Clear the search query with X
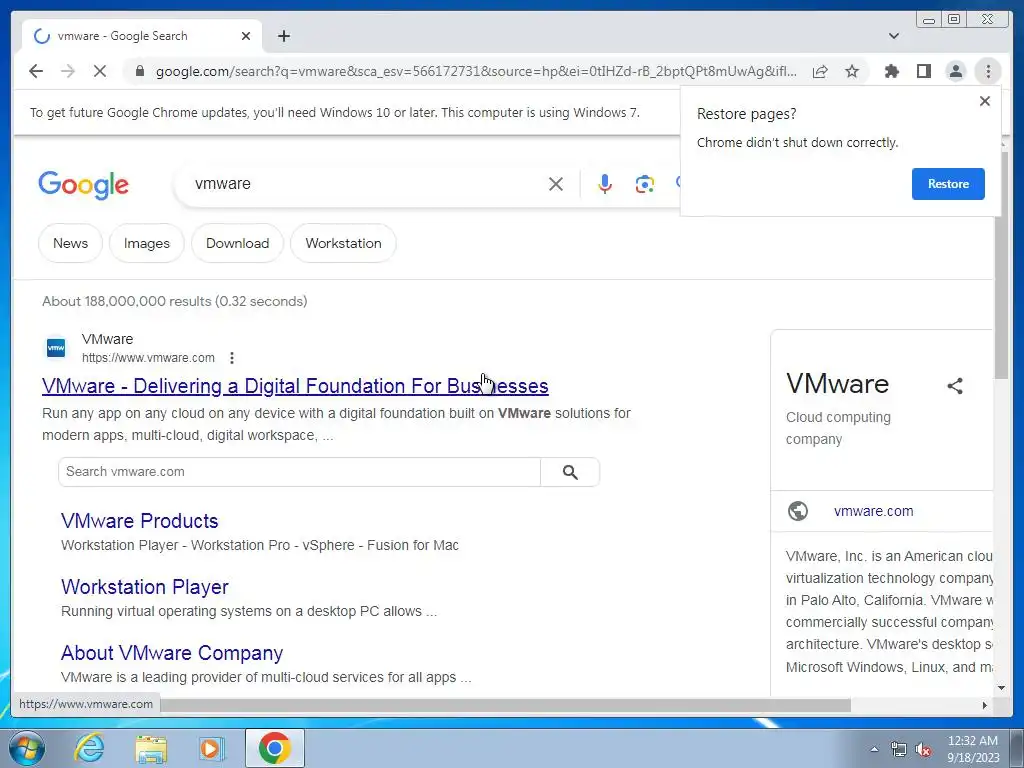1024x768 pixels. (556, 184)
